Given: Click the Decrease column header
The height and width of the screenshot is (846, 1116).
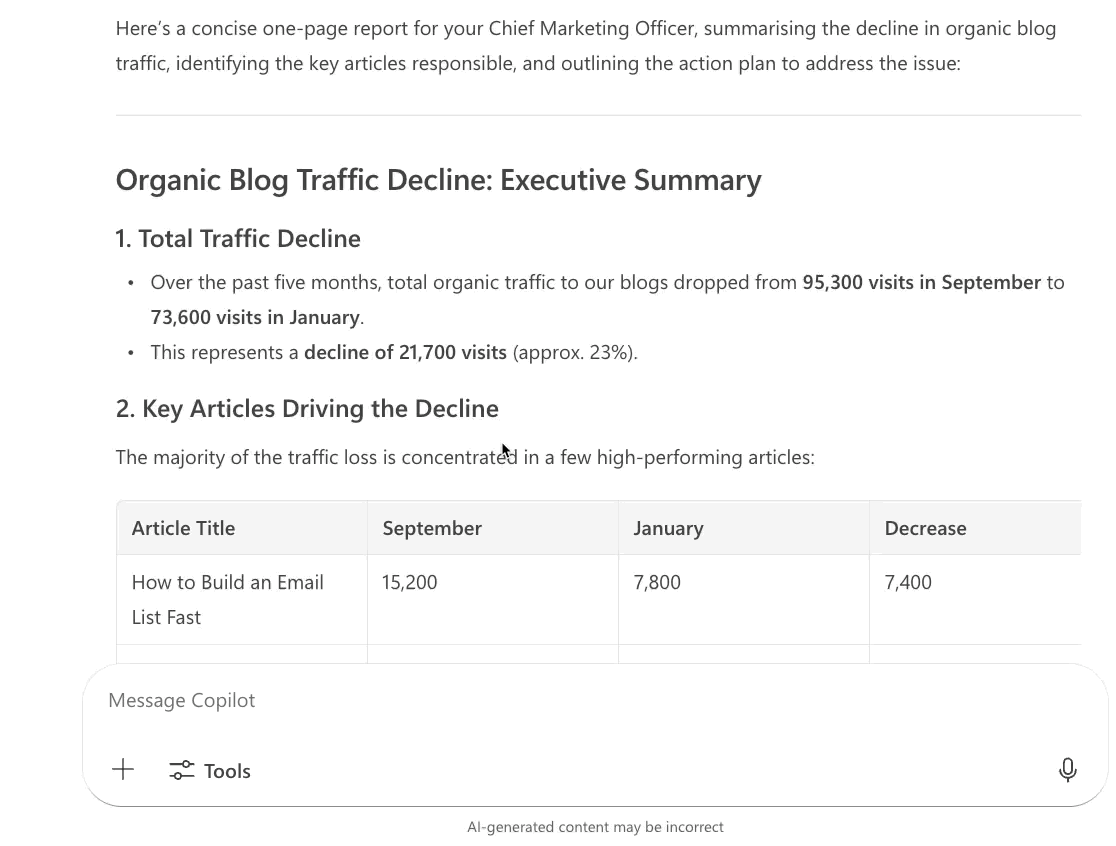Looking at the screenshot, I should (x=925, y=528).
